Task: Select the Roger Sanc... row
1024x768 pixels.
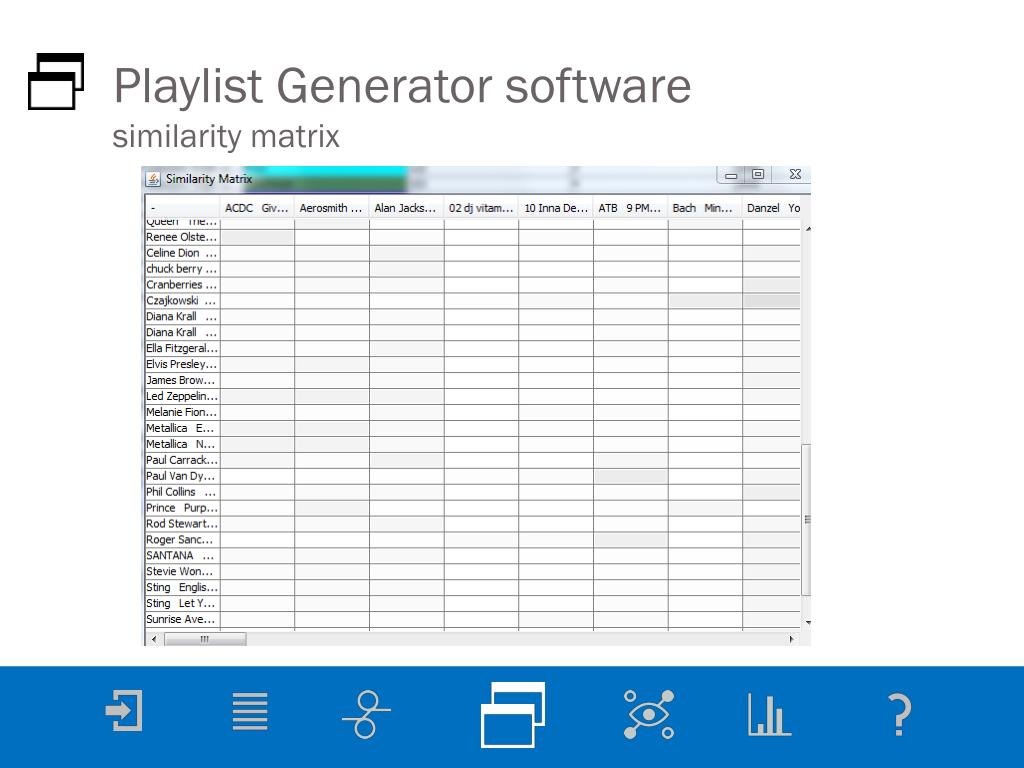Action: [x=473, y=539]
